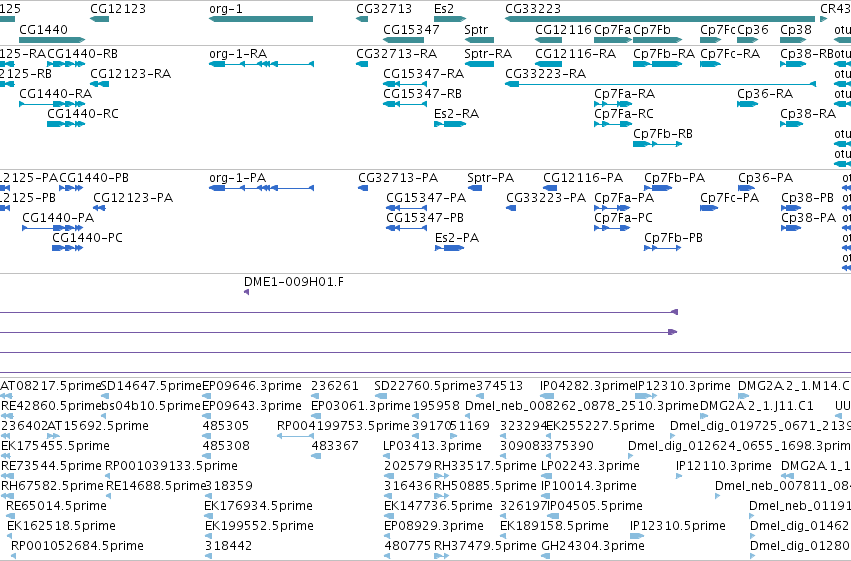Open transcript Cp7Fc-RA
The width and height of the screenshot is (851, 561).
pyautogui.click(x=710, y=64)
